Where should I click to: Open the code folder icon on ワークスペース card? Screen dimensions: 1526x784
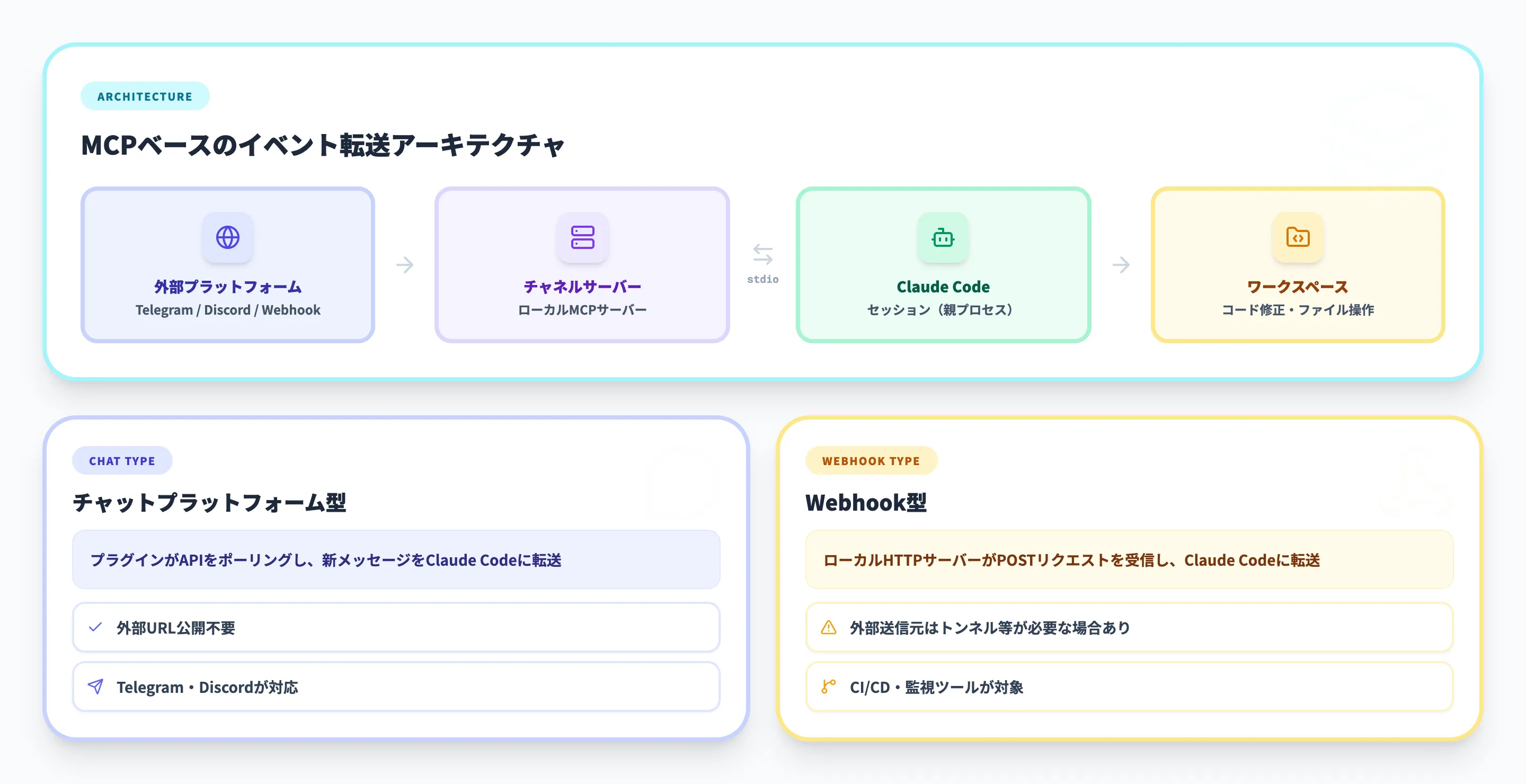click(x=1298, y=238)
